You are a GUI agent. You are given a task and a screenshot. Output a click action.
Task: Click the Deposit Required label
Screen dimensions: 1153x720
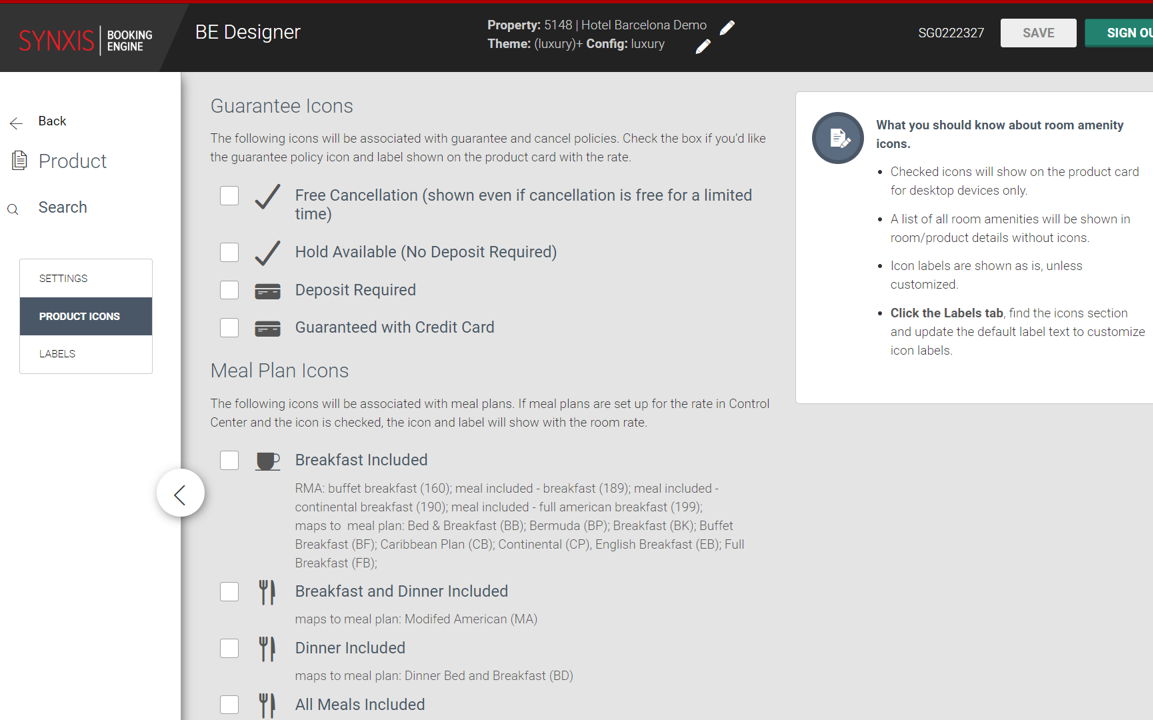click(x=355, y=290)
